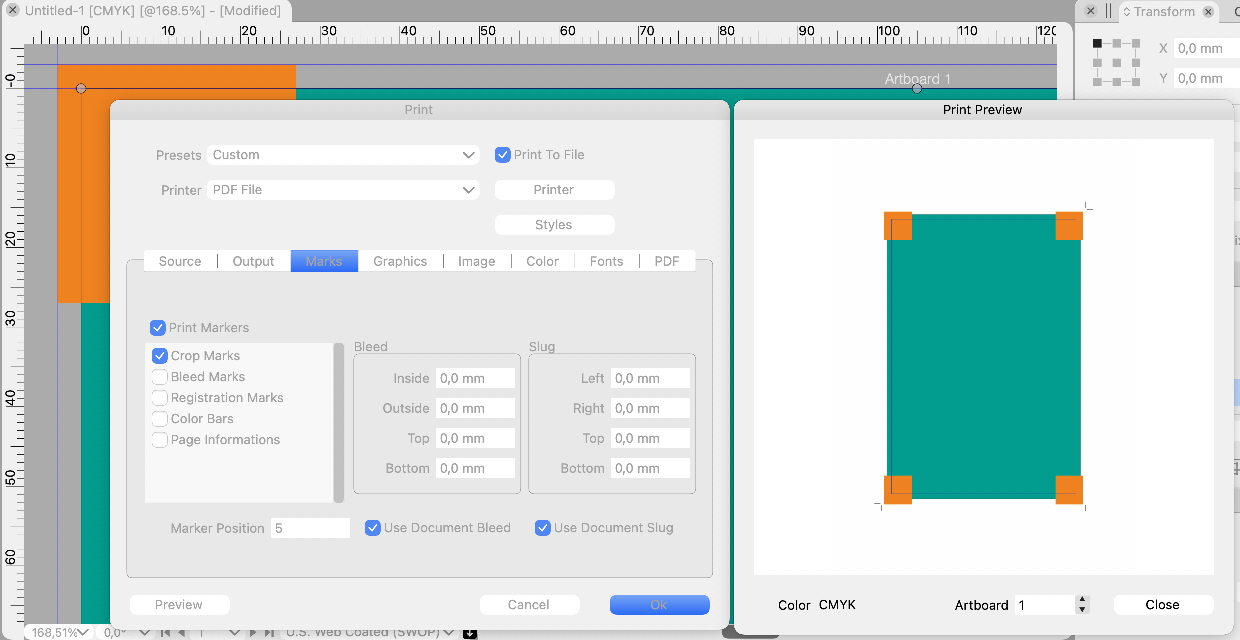
Task: Toggle the Use Document Bleed checkbox
Action: pyautogui.click(x=373, y=528)
